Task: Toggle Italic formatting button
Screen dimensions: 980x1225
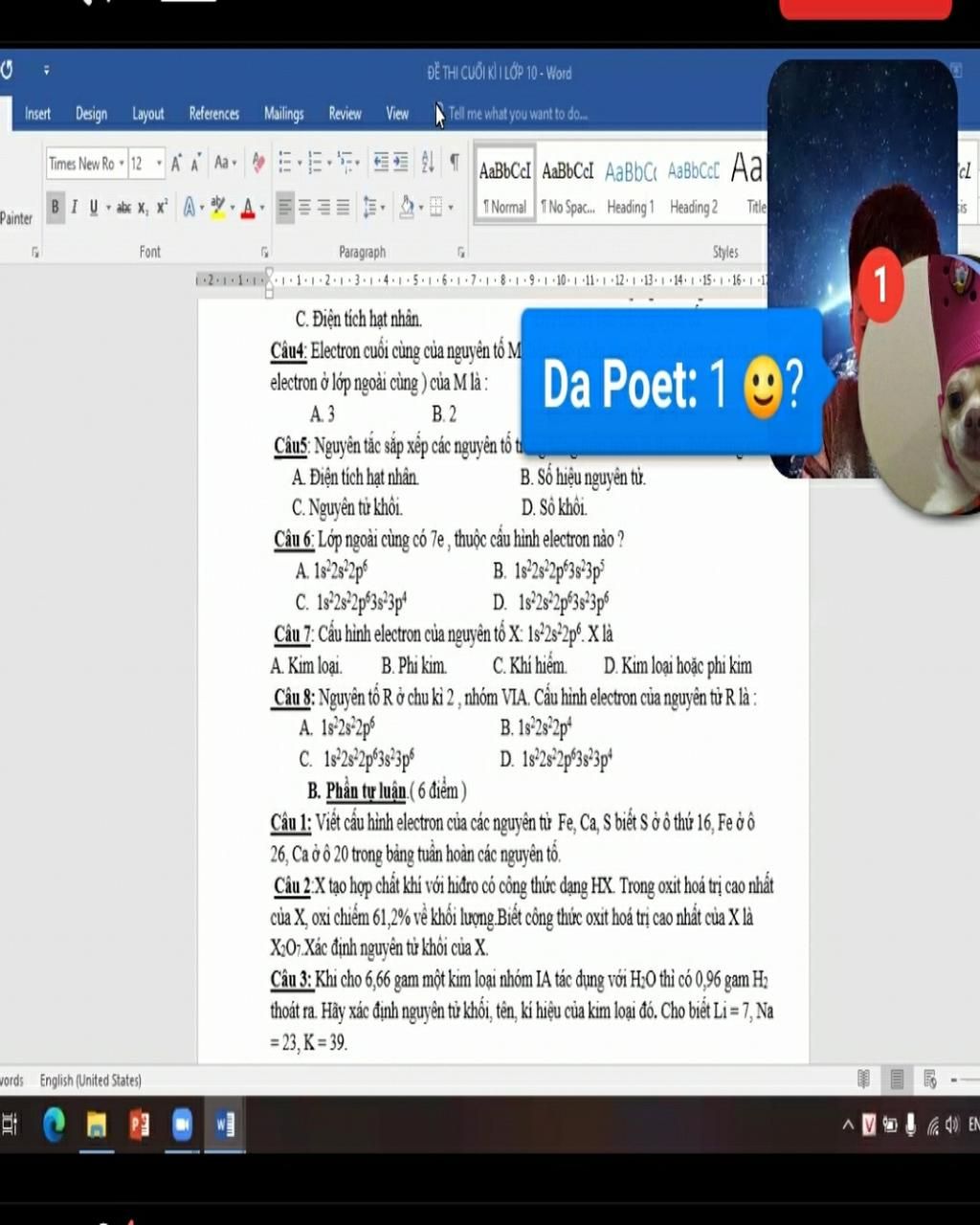Action: click(74, 207)
